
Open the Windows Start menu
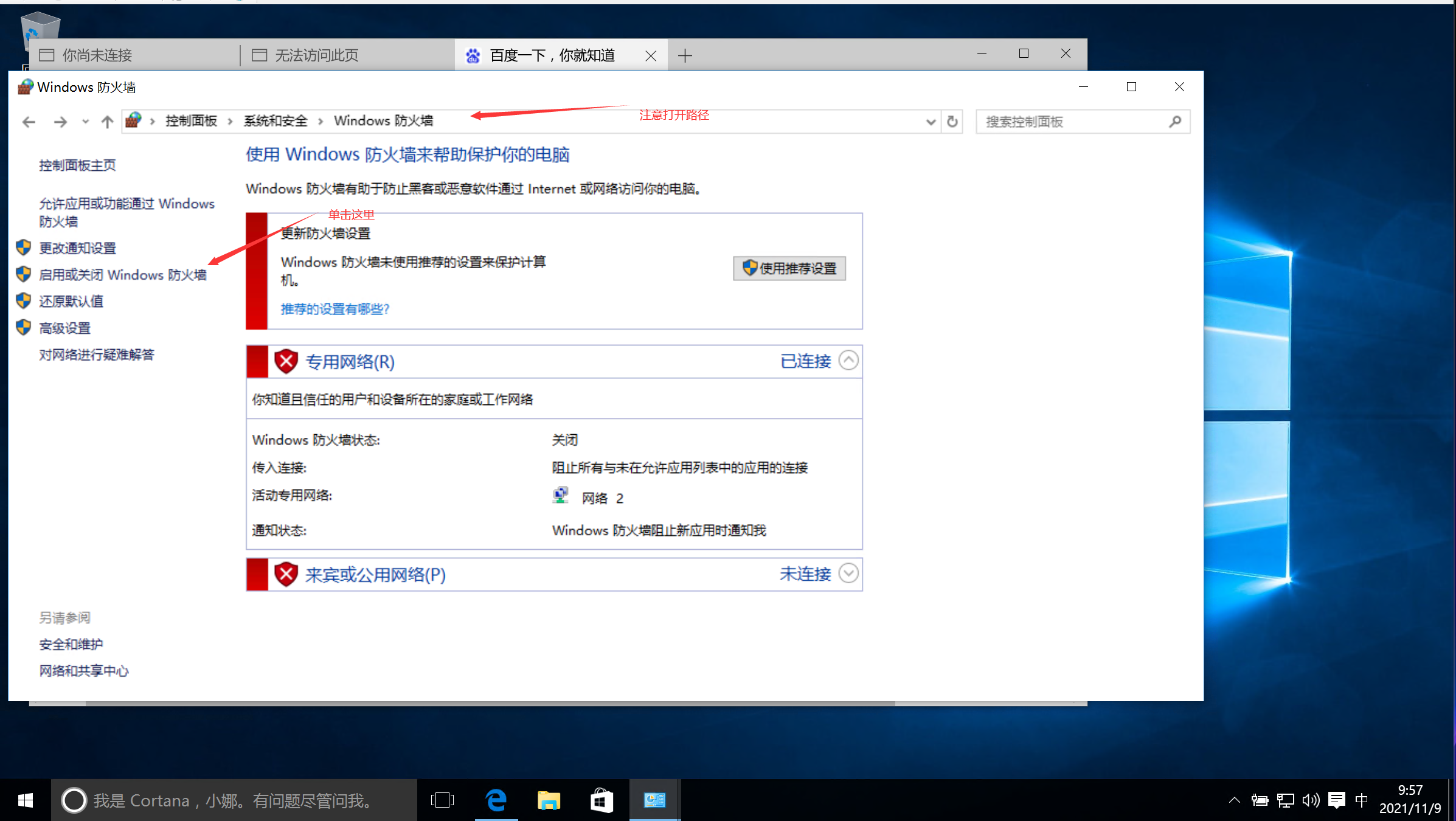[x=25, y=800]
